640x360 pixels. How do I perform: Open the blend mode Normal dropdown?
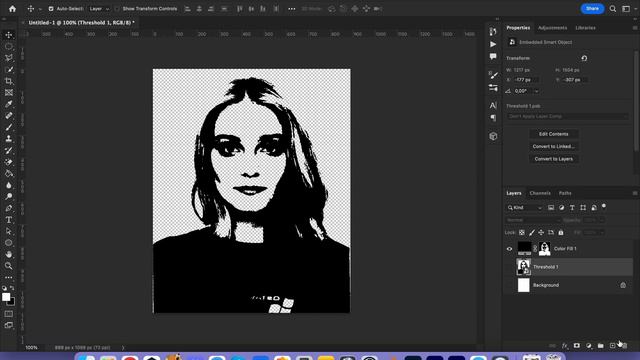pyautogui.click(x=533, y=220)
